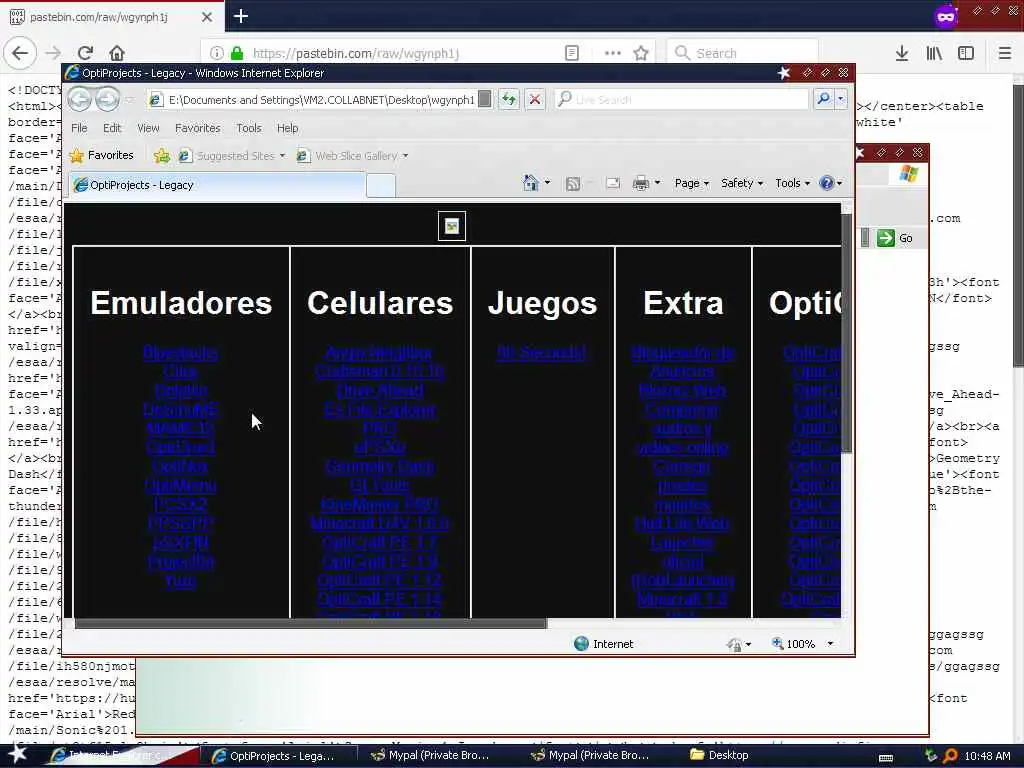The image size is (1024, 768).
Task: Open new blank IE tab
Action: pos(381,185)
